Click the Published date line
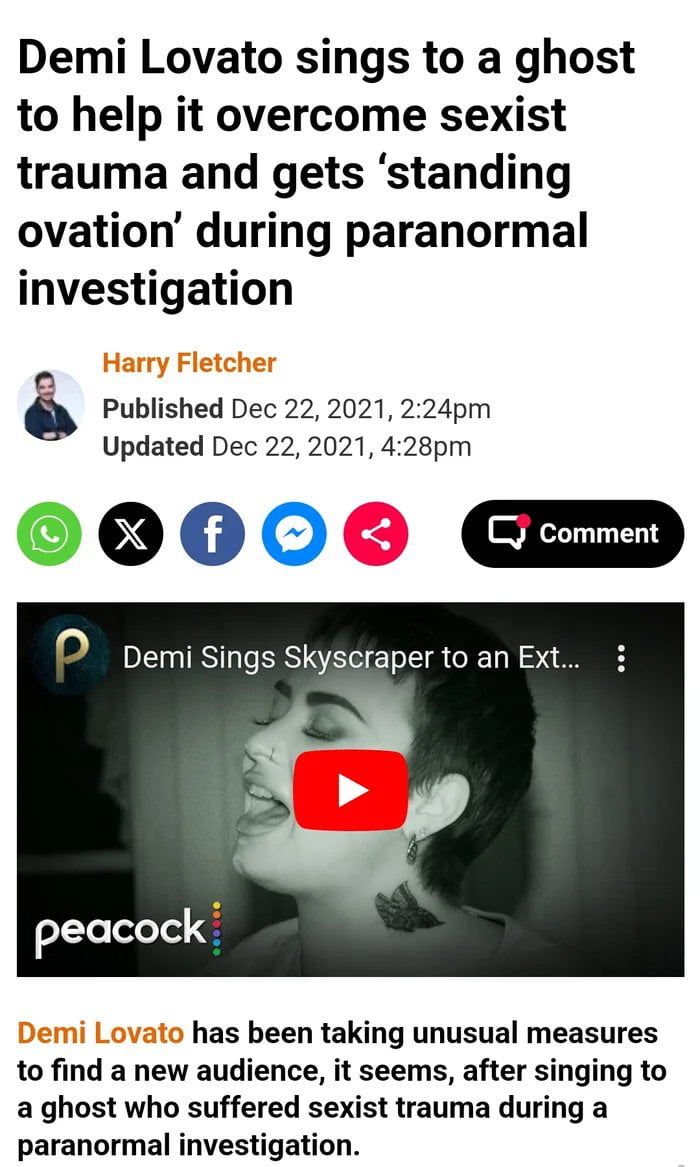700x1167 pixels. coord(296,409)
